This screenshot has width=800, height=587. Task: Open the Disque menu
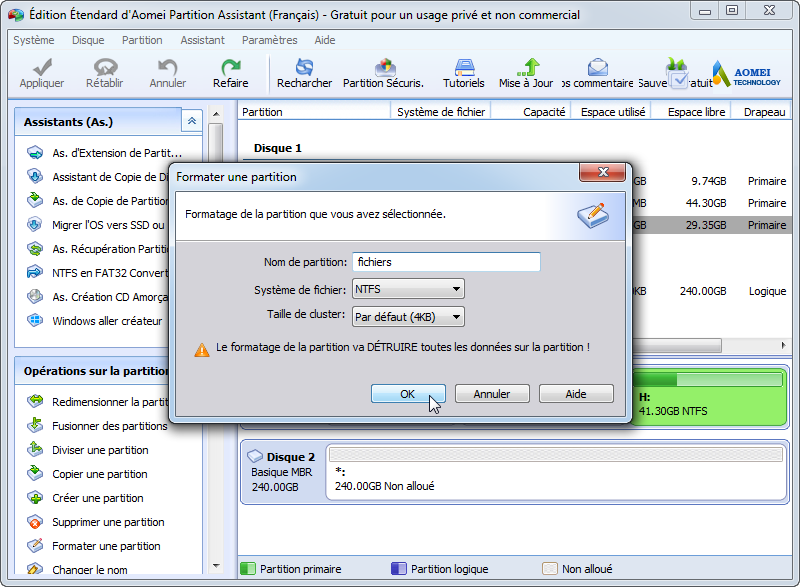point(88,40)
